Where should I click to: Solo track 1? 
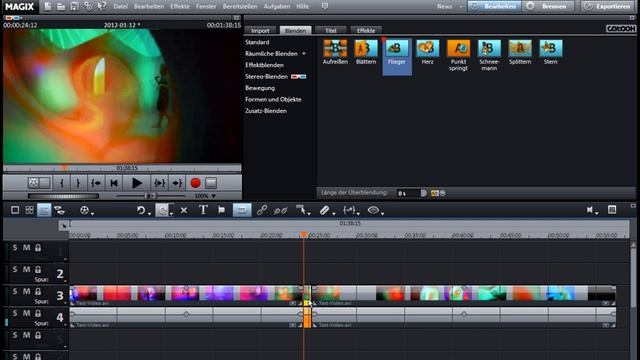tap(15, 247)
